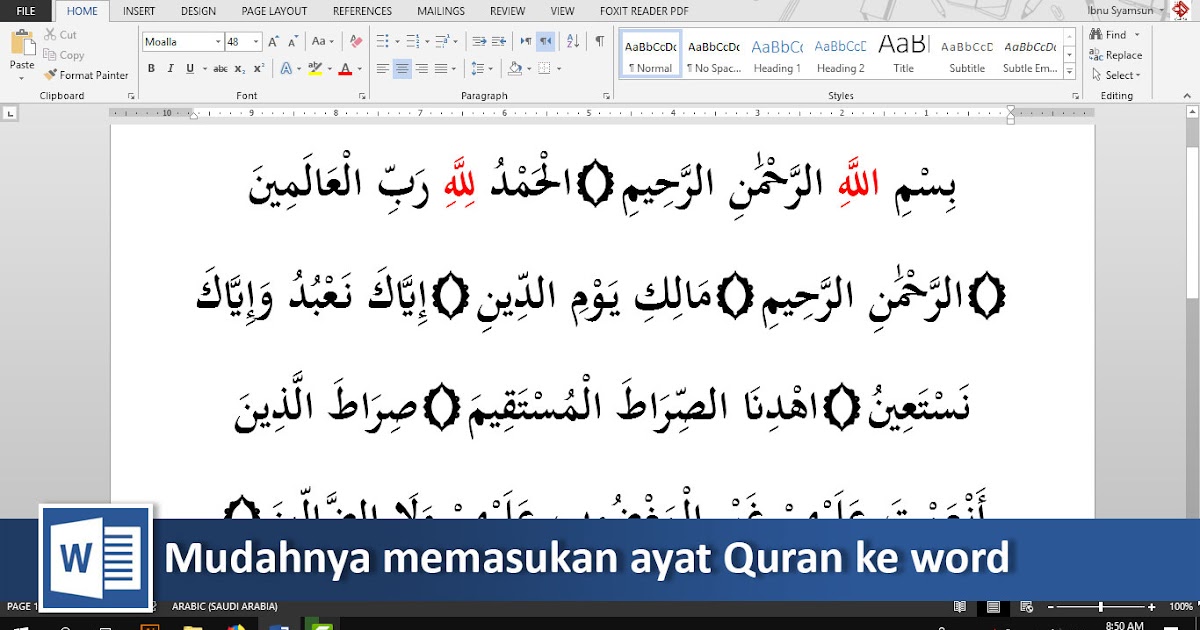Toggle Center alignment
Screen dimensions: 1200x630
(402, 69)
